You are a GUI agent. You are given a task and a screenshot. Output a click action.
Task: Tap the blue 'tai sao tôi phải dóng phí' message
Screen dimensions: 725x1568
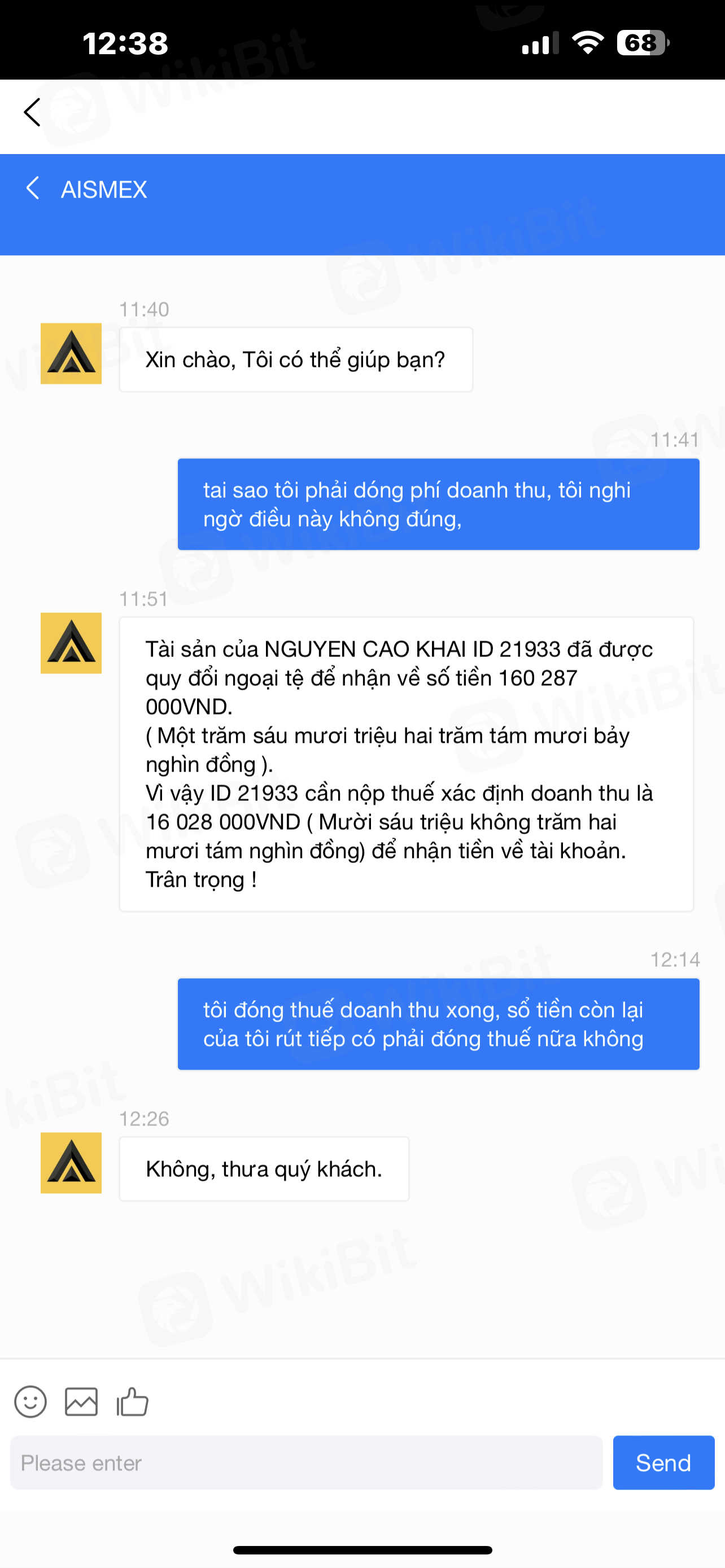(438, 505)
